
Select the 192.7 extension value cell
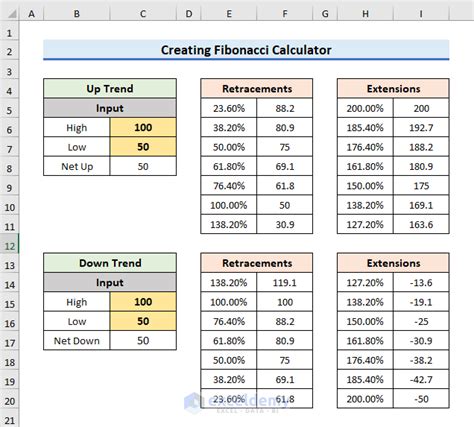pos(421,127)
